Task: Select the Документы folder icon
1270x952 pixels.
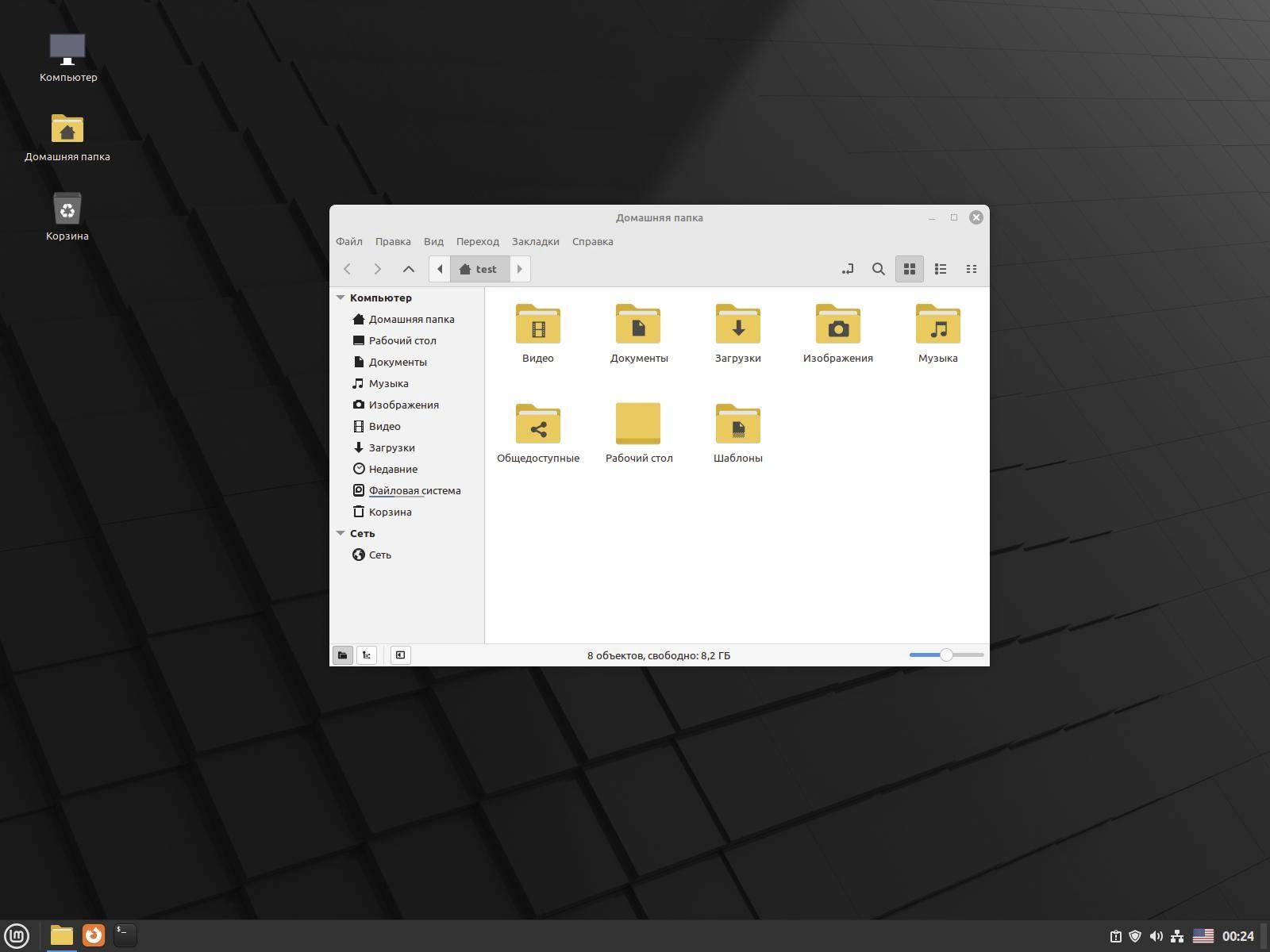Action: click(638, 324)
